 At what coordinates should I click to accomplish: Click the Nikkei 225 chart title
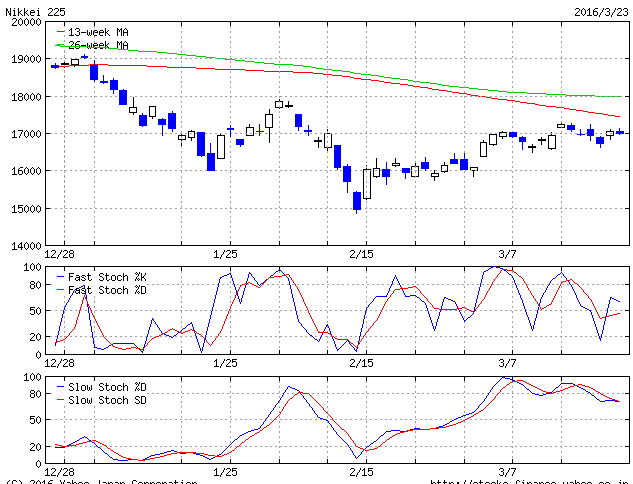35,12
